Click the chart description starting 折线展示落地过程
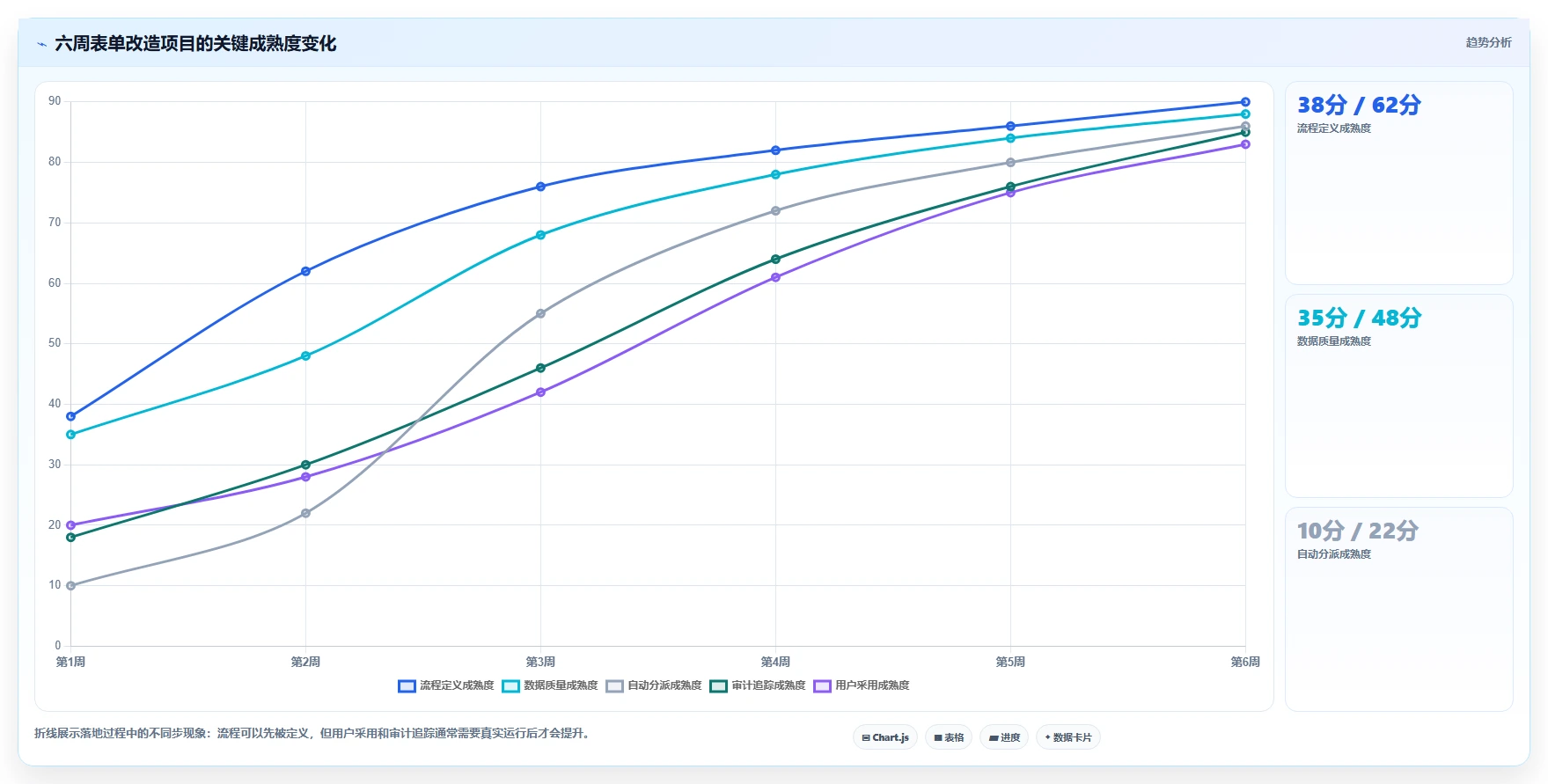 coord(312,733)
